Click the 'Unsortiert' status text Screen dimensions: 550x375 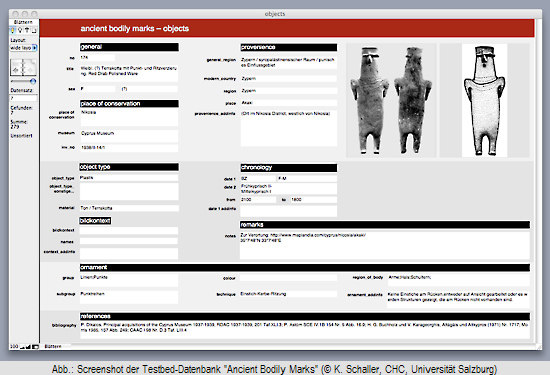click(x=21, y=136)
